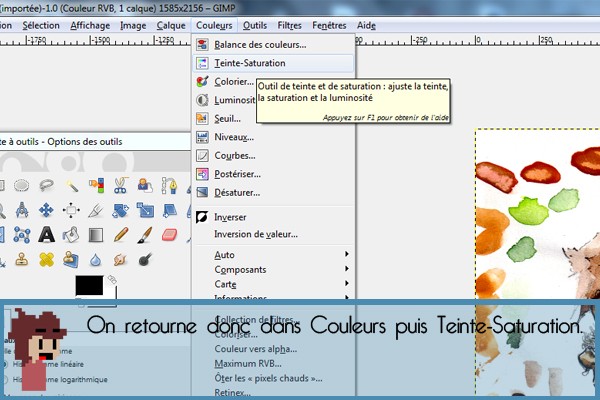This screenshot has height=400, width=600.
Task: Select the Cage Transform tool
Action: (22, 235)
